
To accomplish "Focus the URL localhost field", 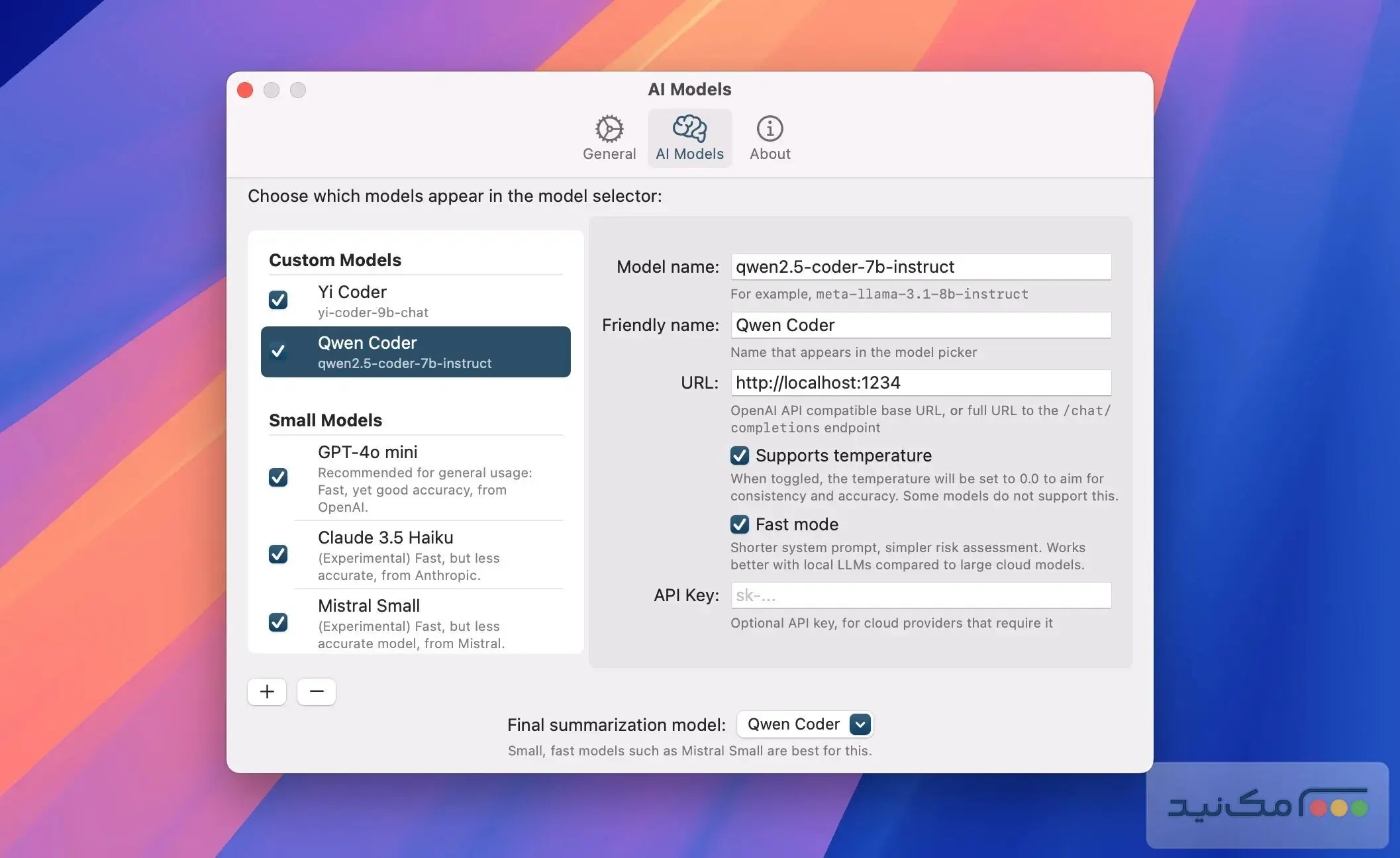I will coord(921,383).
